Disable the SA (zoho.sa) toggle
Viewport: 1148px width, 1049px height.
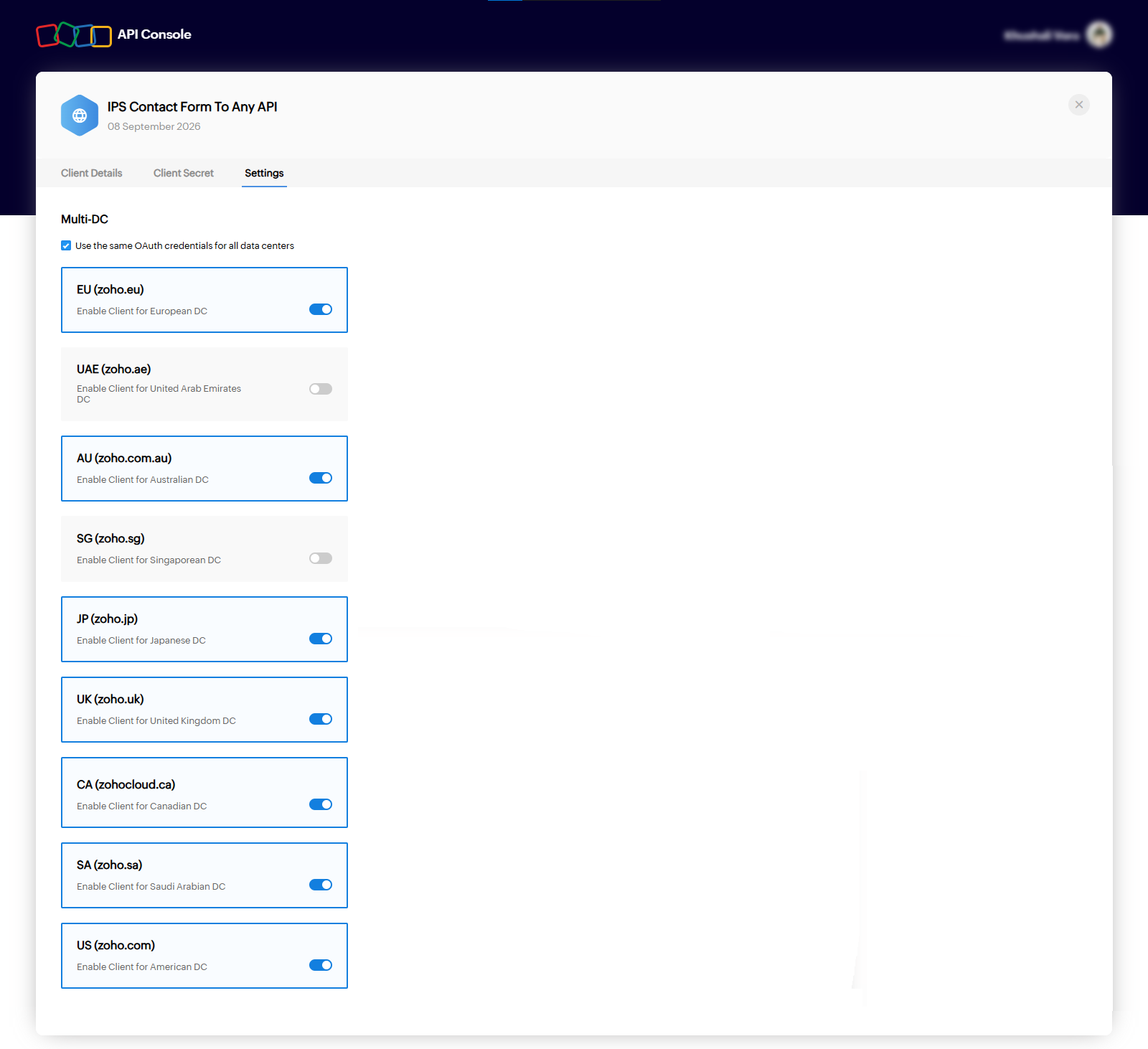point(321,885)
